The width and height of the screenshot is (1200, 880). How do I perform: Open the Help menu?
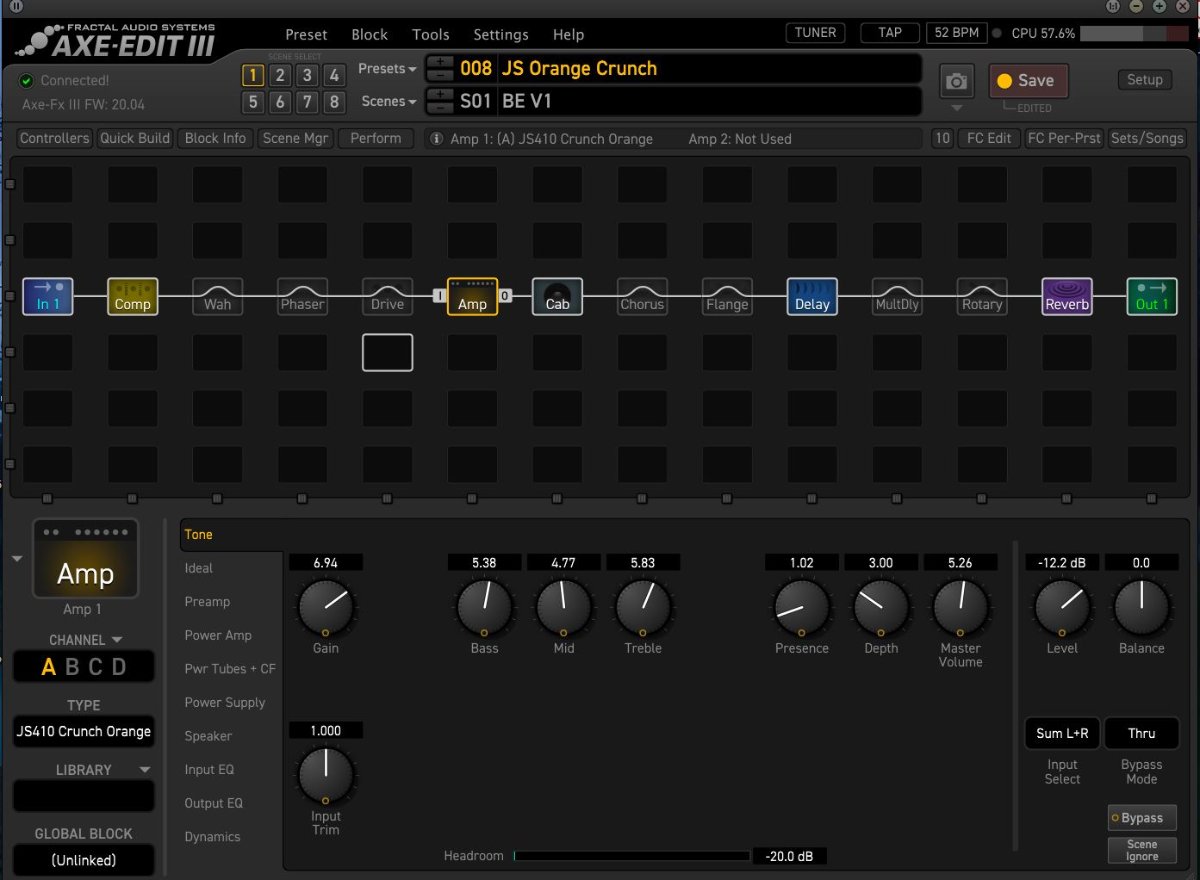coord(568,35)
